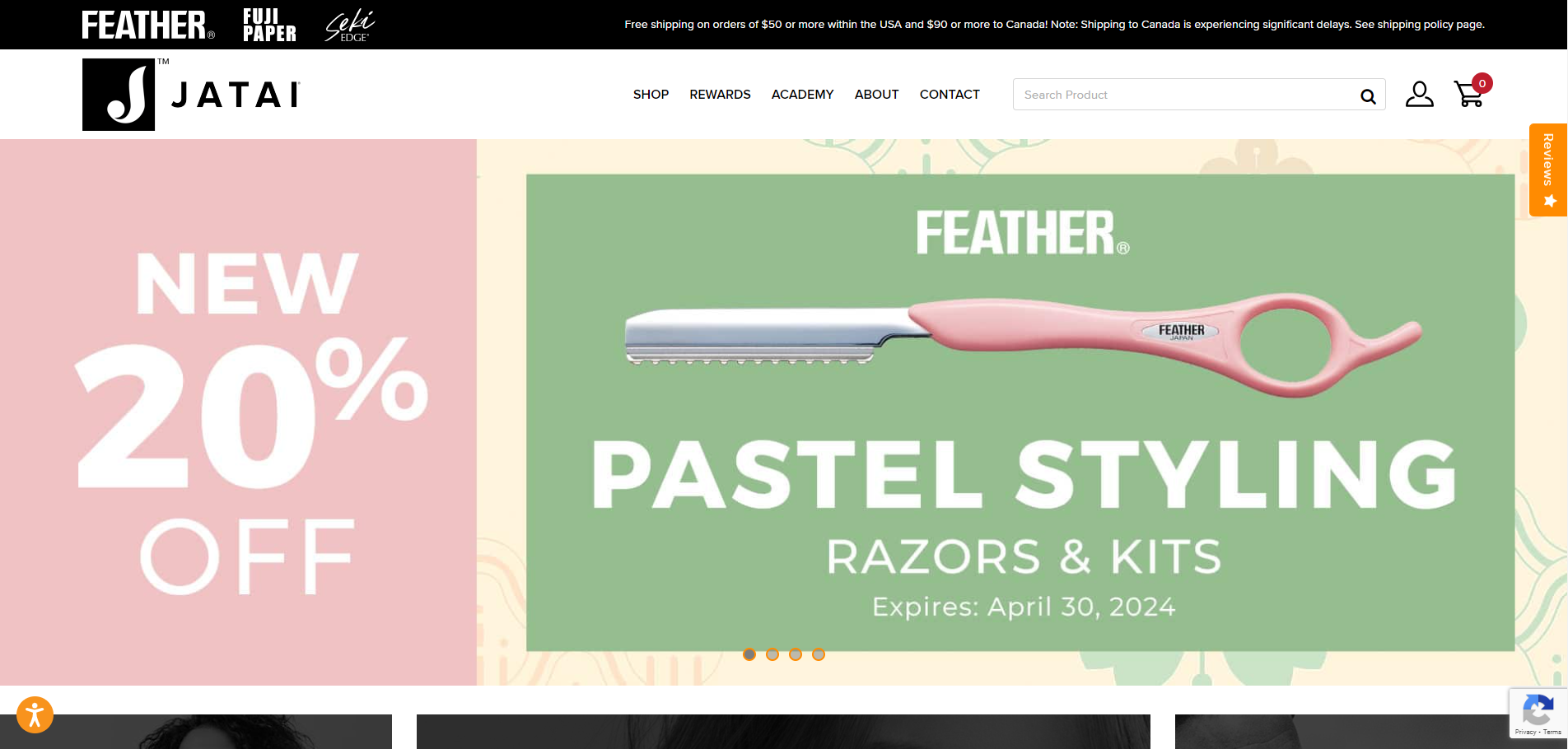The image size is (1568, 749).
Task: Click the reCAPTCHA badge
Action: pyautogui.click(x=1538, y=713)
